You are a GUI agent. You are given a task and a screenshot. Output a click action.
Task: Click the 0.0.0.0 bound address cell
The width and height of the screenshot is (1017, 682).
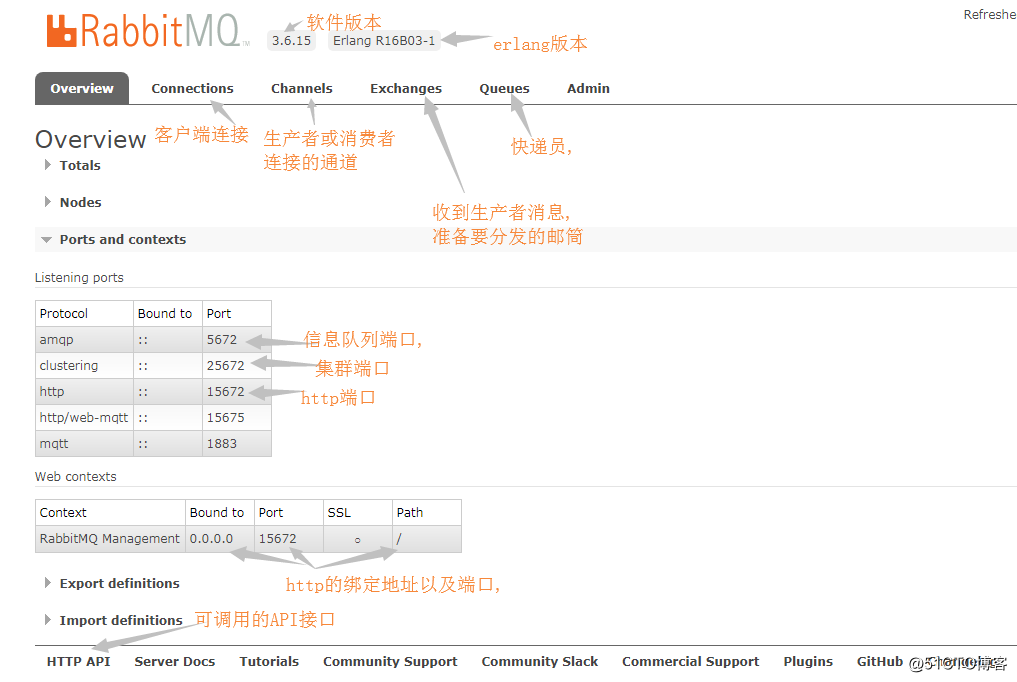220,539
